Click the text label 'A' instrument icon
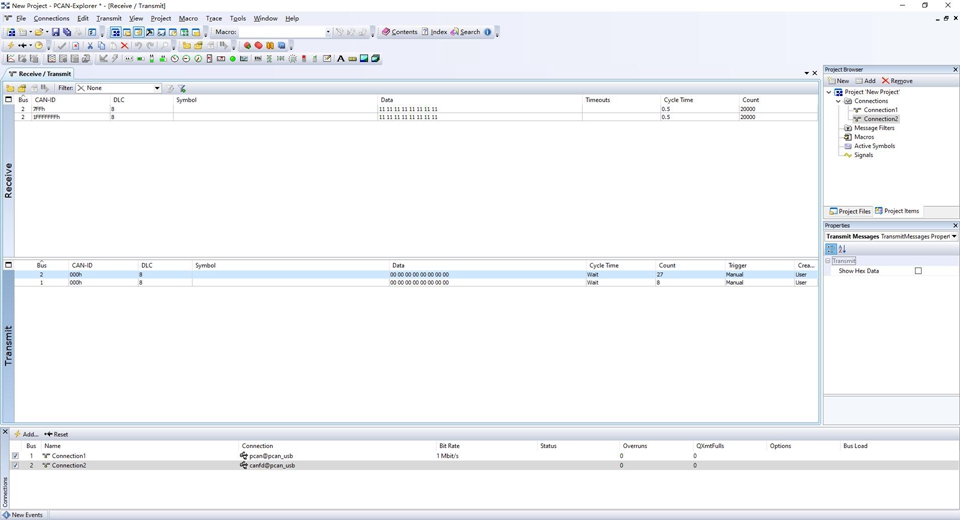This screenshot has height=520, width=960. [x=340, y=59]
